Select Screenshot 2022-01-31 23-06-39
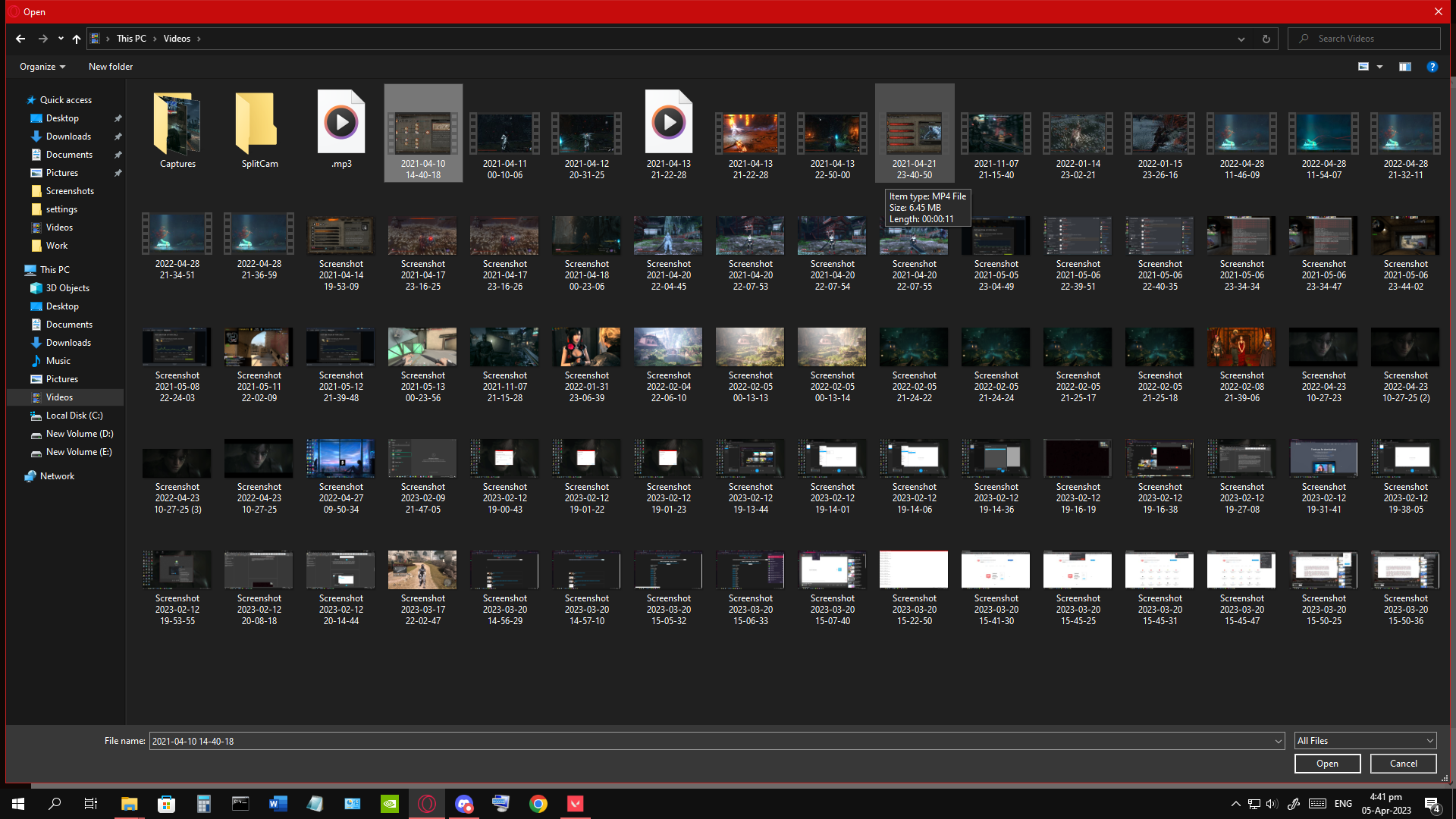This screenshot has width=1456, height=819. click(x=587, y=366)
